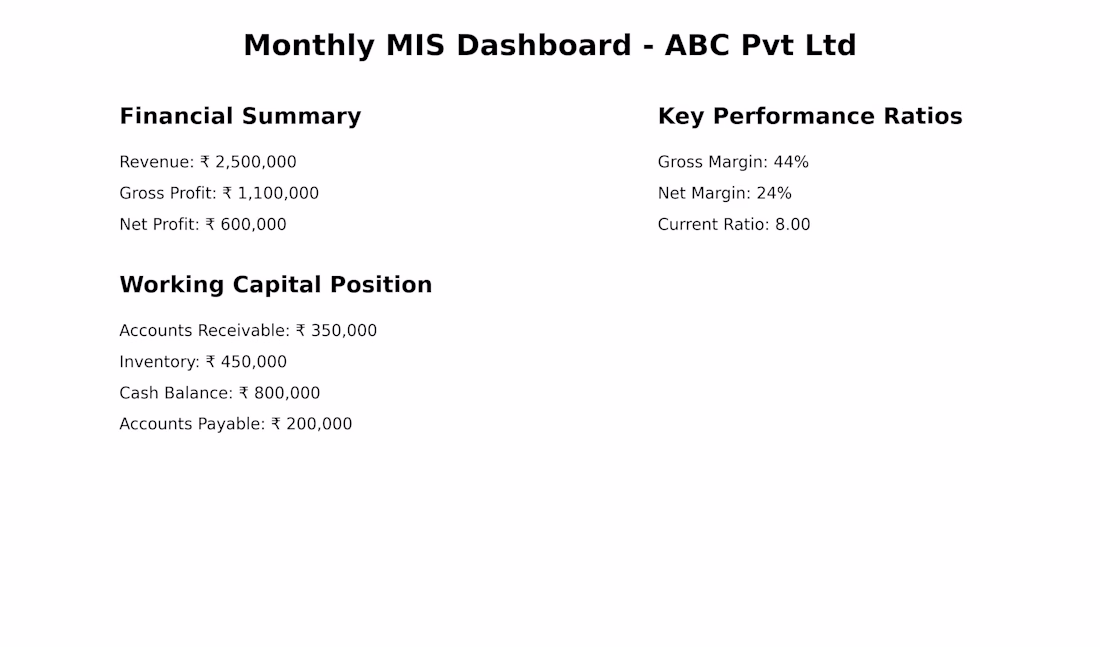The height and width of the screenshot is (647, 1100).
Task: Click the Gross Profit label
Action: pyautogui.click(x=166, y=193)
